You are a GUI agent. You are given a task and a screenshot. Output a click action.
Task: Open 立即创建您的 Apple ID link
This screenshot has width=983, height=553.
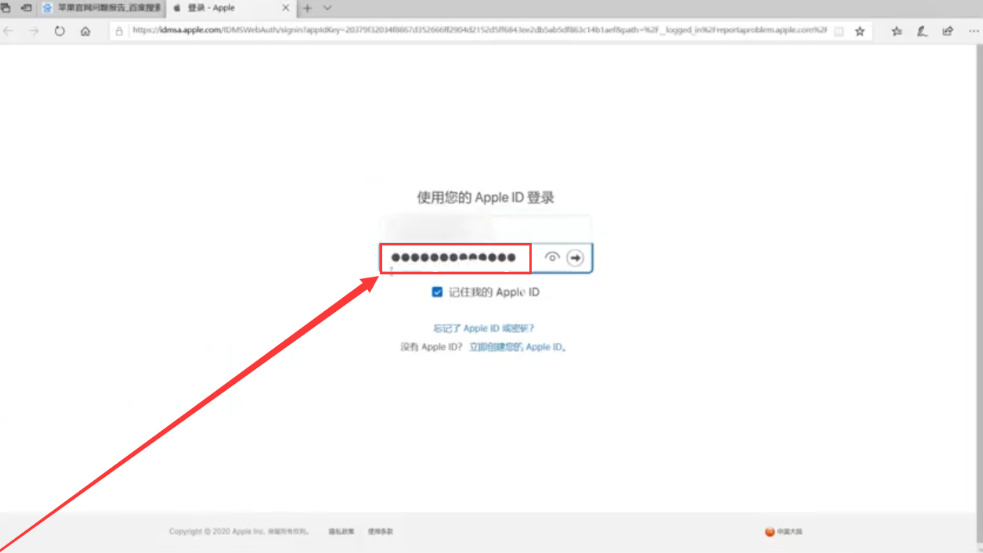tap(517, 347)
